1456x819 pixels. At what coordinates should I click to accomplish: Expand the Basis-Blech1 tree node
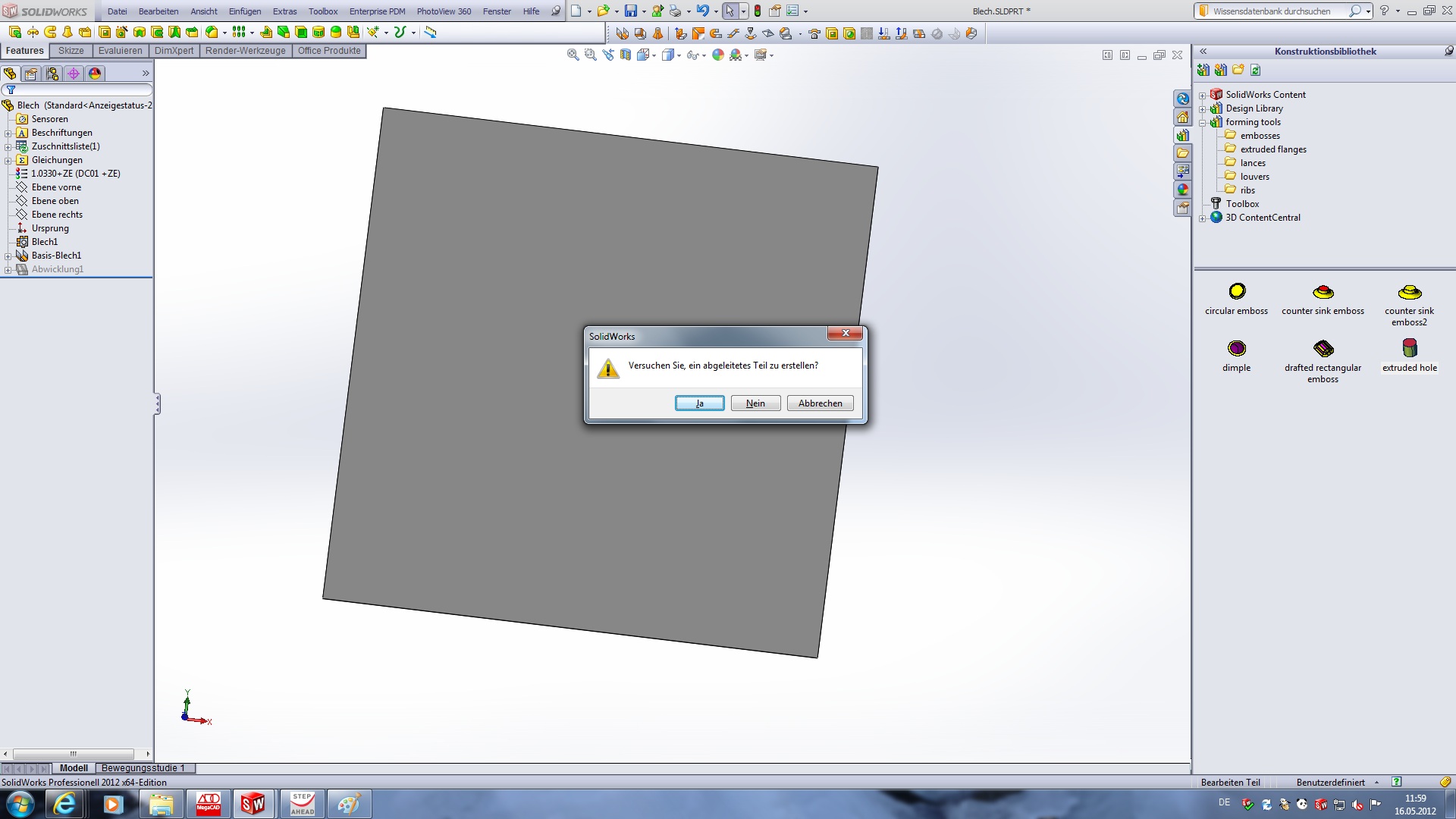(8, 256)
